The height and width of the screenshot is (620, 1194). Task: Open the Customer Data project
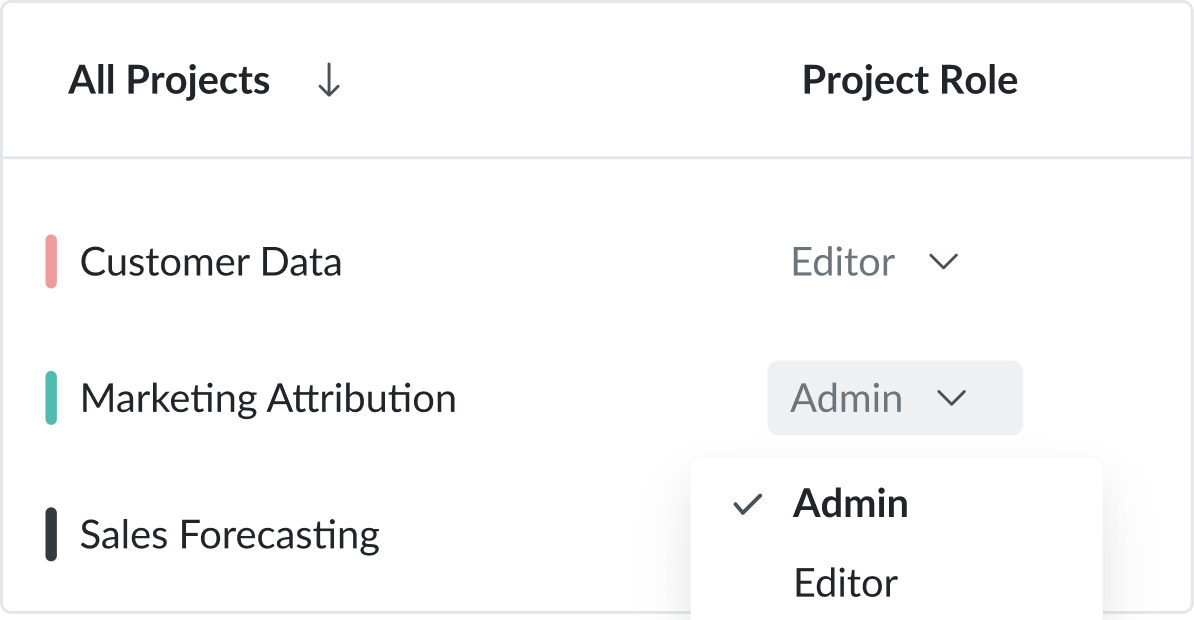[x=211, y=262]
